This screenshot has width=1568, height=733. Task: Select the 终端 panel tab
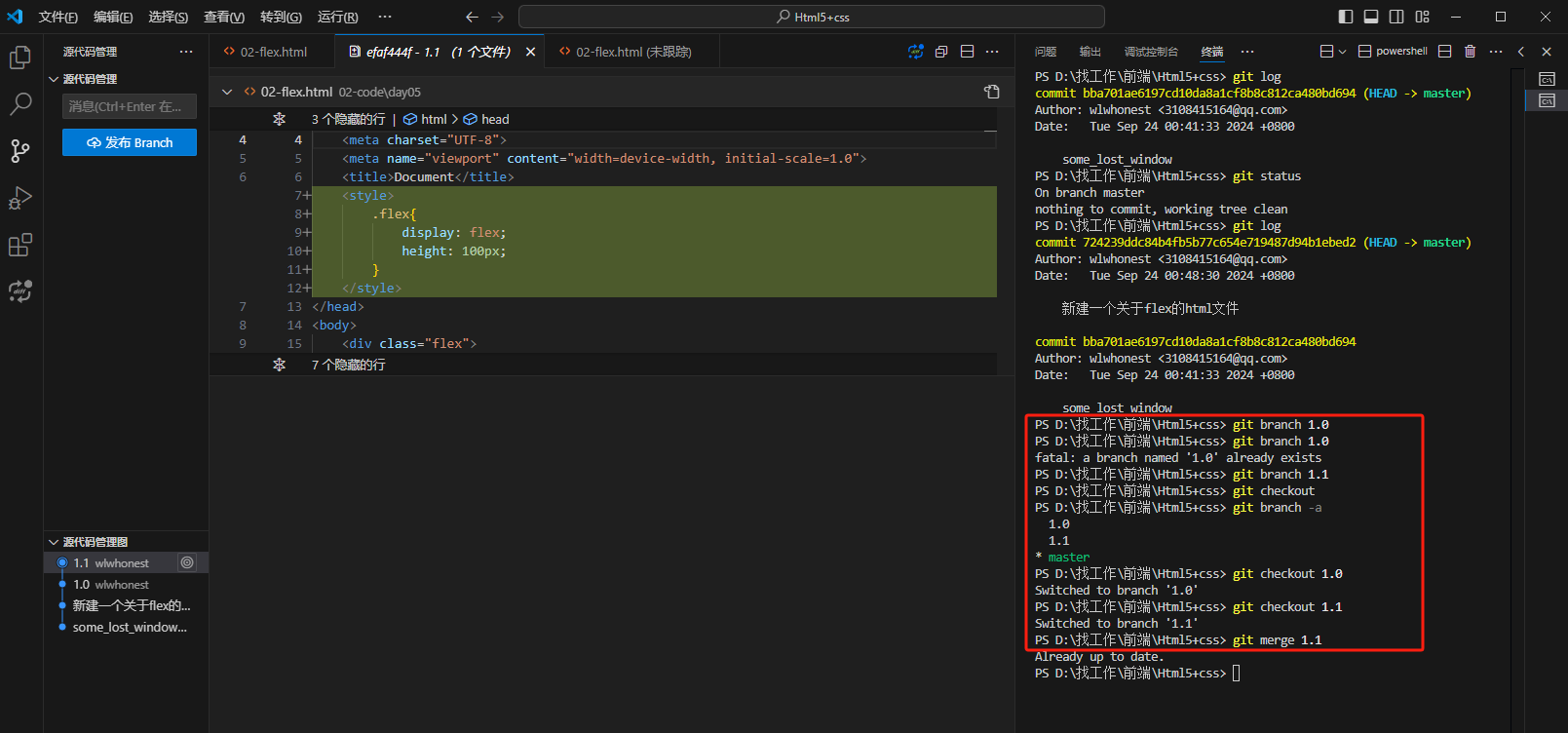pos(1212,52)
